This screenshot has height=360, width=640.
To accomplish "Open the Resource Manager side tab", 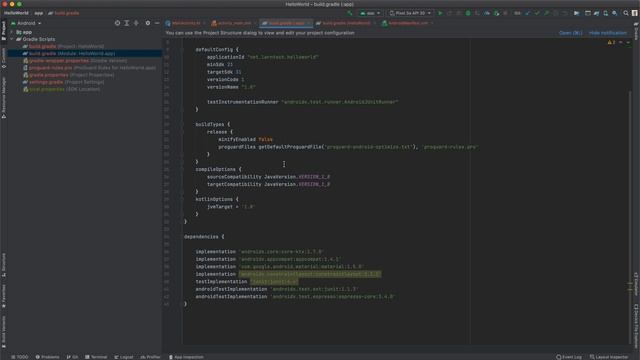I will (4, 97).
